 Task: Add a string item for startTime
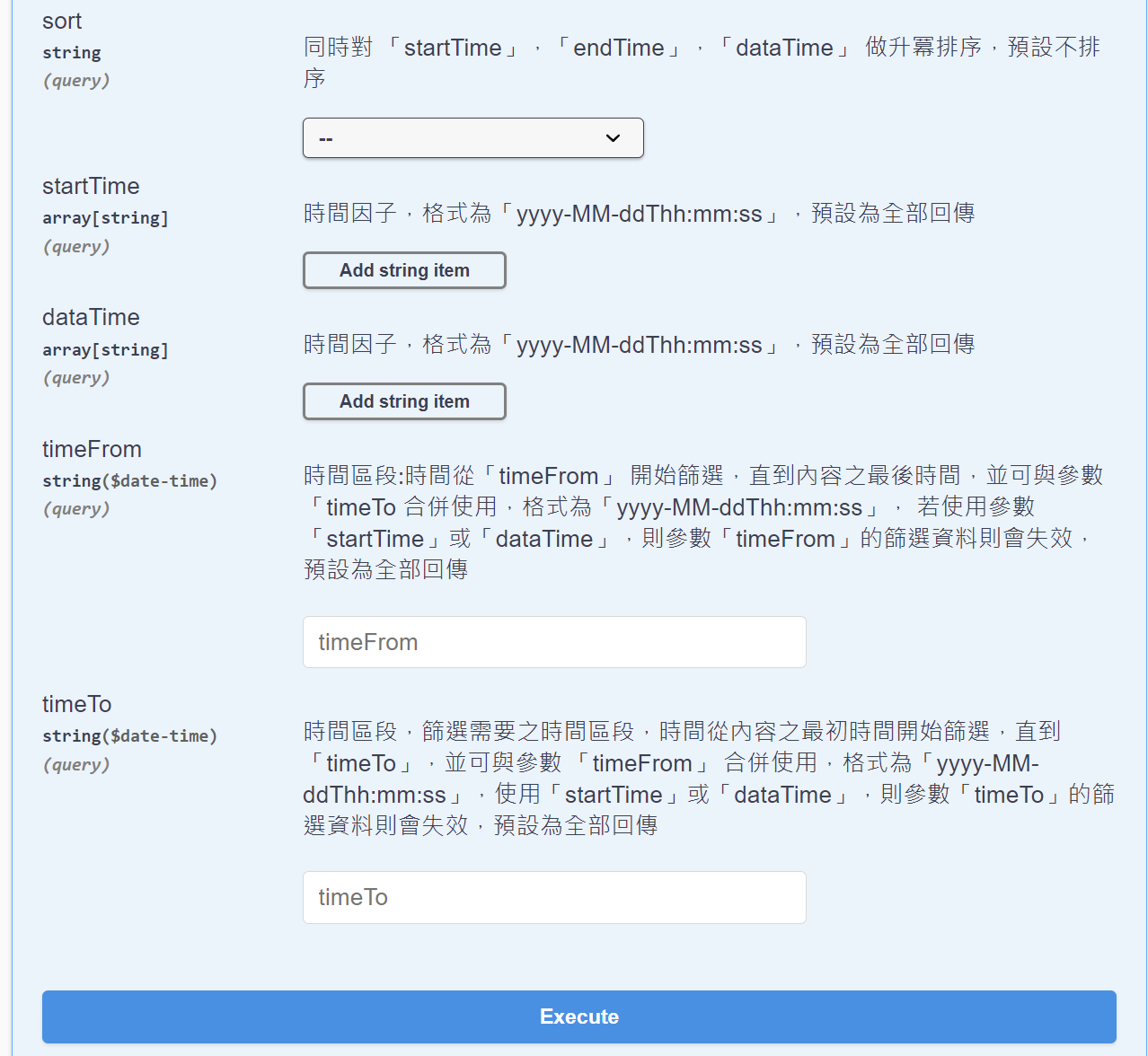(404, 270)
